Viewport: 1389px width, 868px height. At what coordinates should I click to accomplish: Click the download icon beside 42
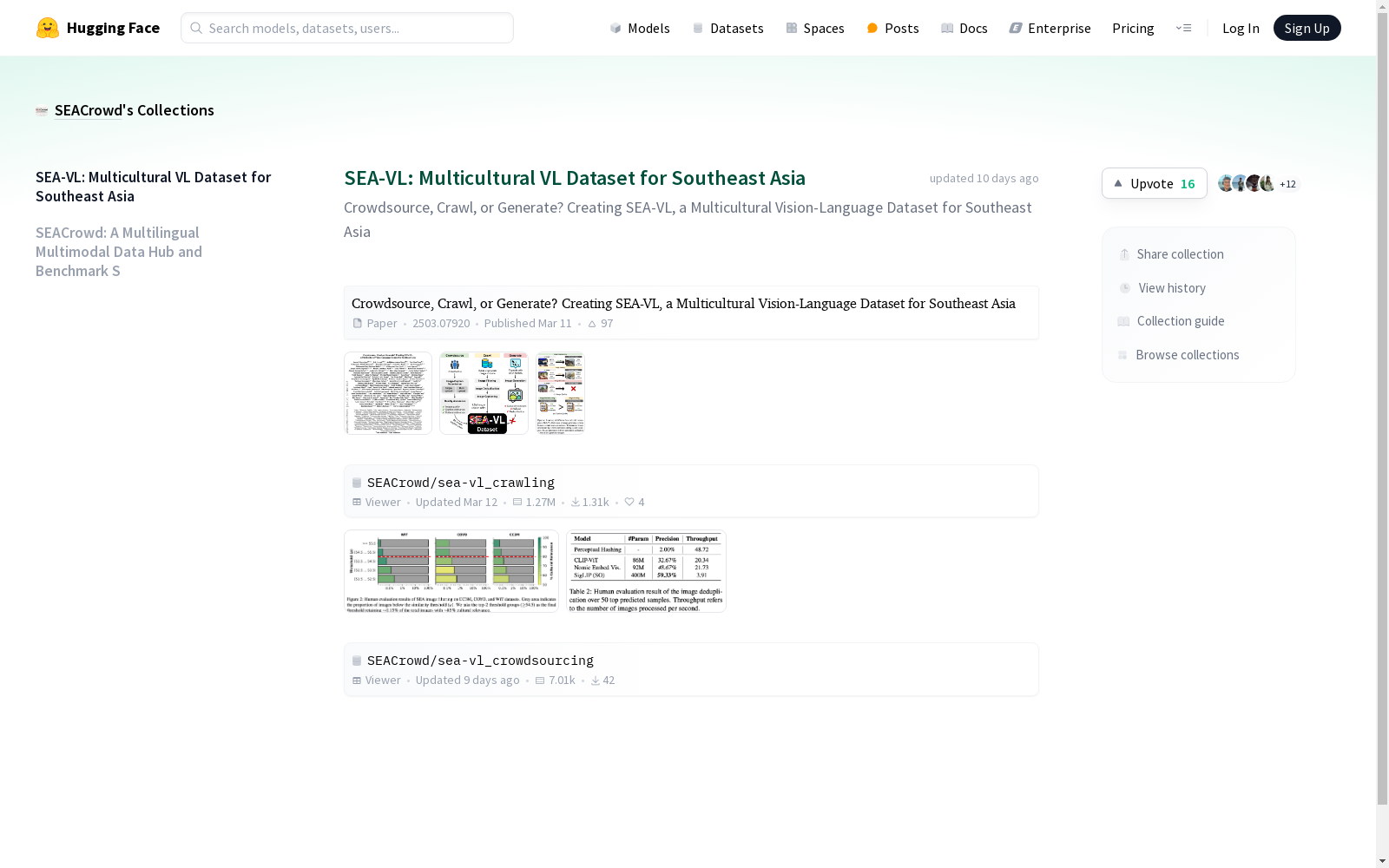pyautogui.click(x=596, y=680)
